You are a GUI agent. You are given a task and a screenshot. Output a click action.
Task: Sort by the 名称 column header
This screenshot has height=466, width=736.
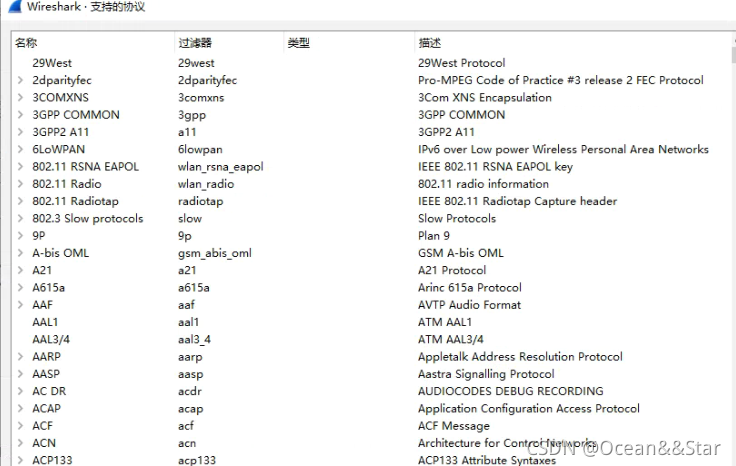[x=26, y=43]
